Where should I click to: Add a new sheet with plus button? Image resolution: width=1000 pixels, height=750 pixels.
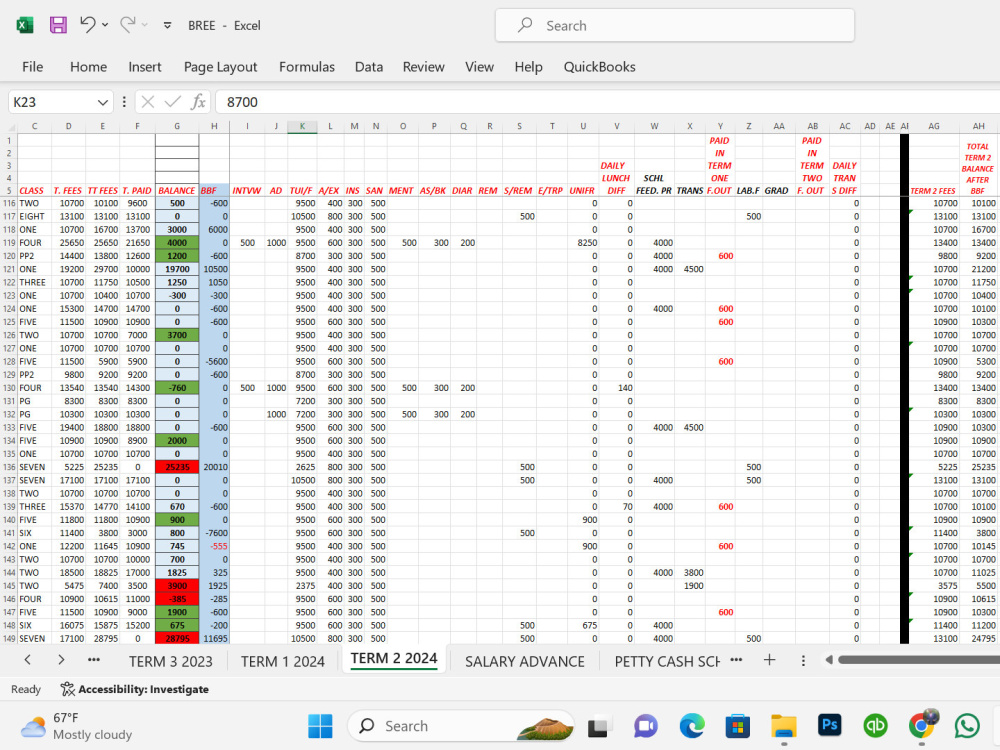pos(769,660)
